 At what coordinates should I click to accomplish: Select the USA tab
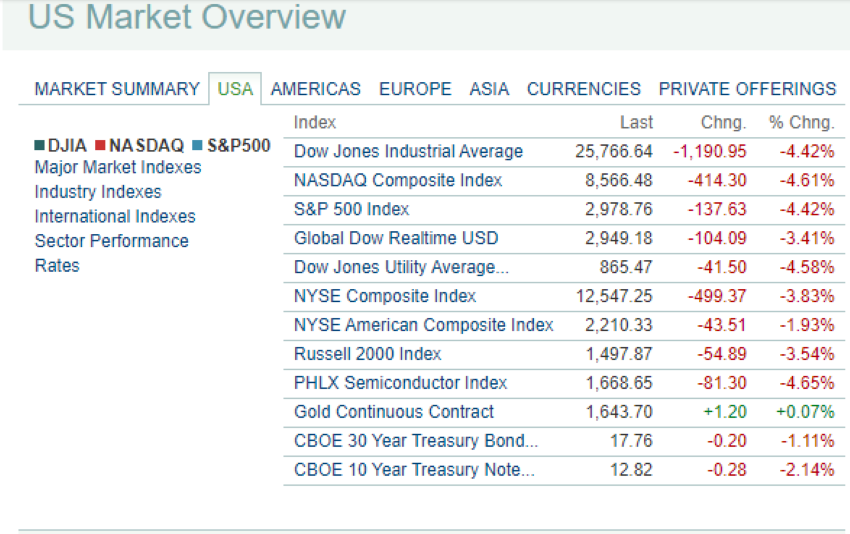click(235, 89)
